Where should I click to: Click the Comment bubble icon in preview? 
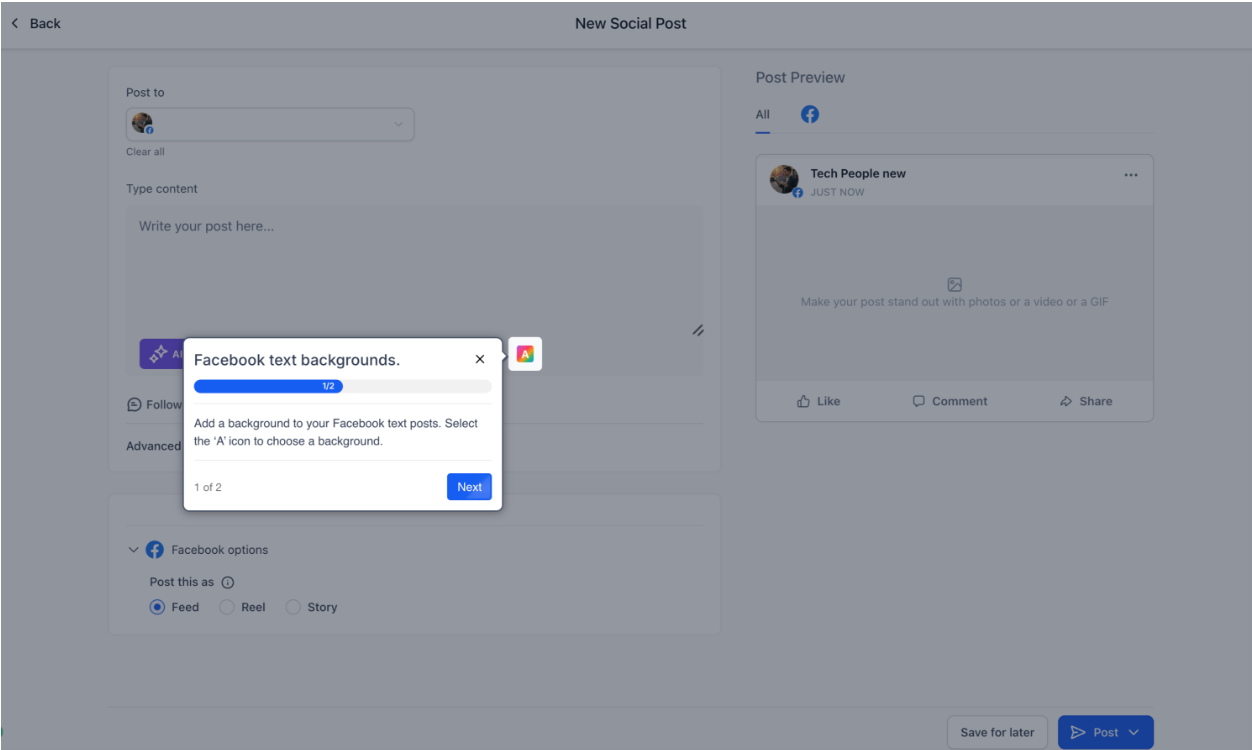tap(919, 401)
